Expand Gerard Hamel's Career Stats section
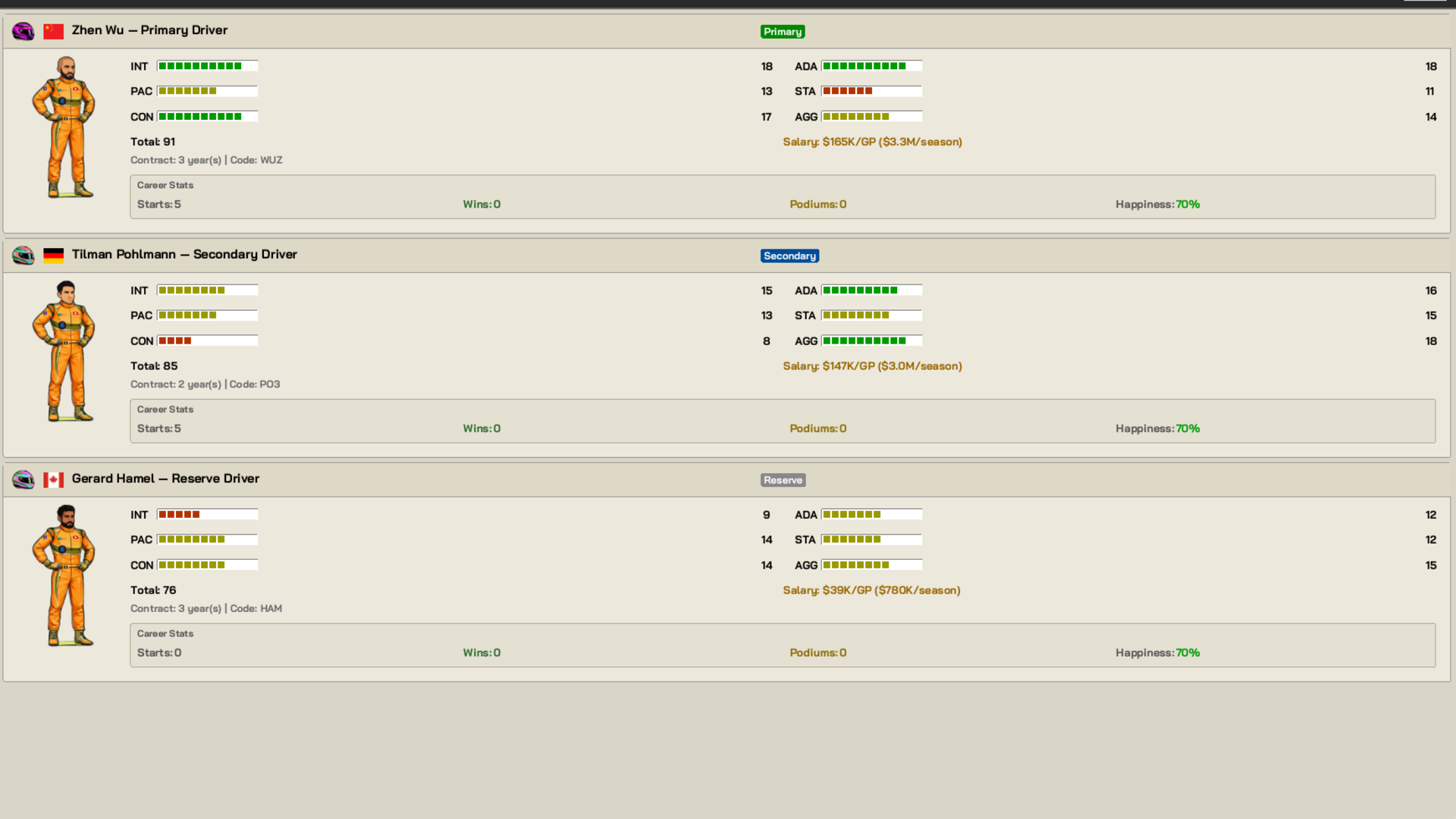The height and width of the screenshot is (819, 1456). (x=165, y=634)
